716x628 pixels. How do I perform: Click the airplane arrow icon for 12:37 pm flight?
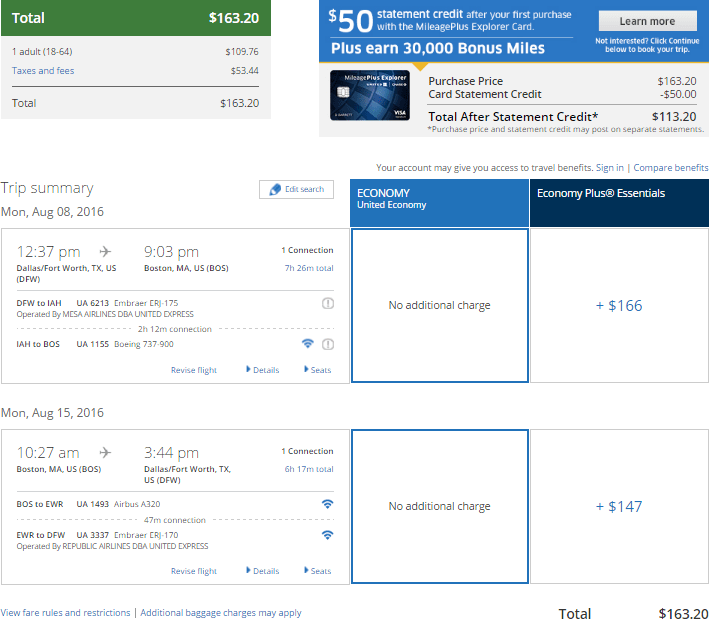point(105,251)
